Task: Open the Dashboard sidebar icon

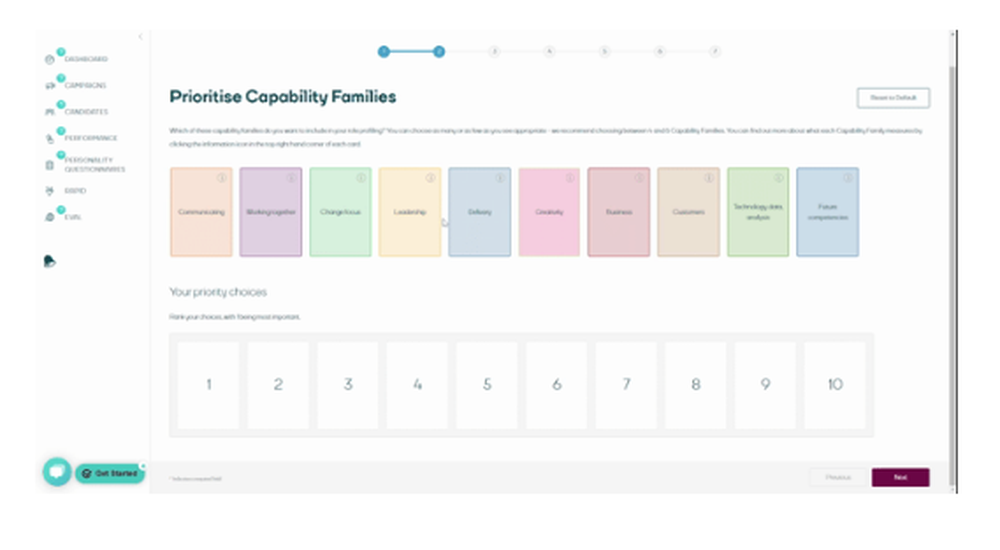Action: (50, 59)
